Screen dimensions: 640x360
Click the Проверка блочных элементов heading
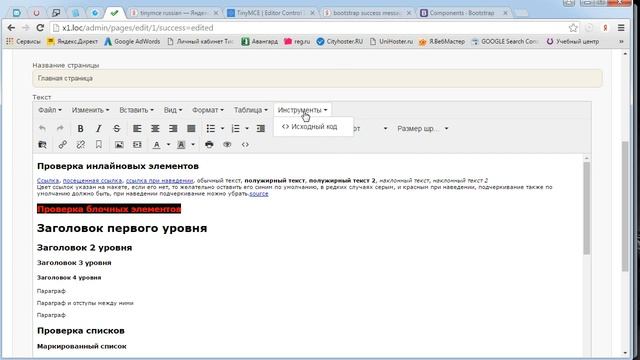(109, 209)
